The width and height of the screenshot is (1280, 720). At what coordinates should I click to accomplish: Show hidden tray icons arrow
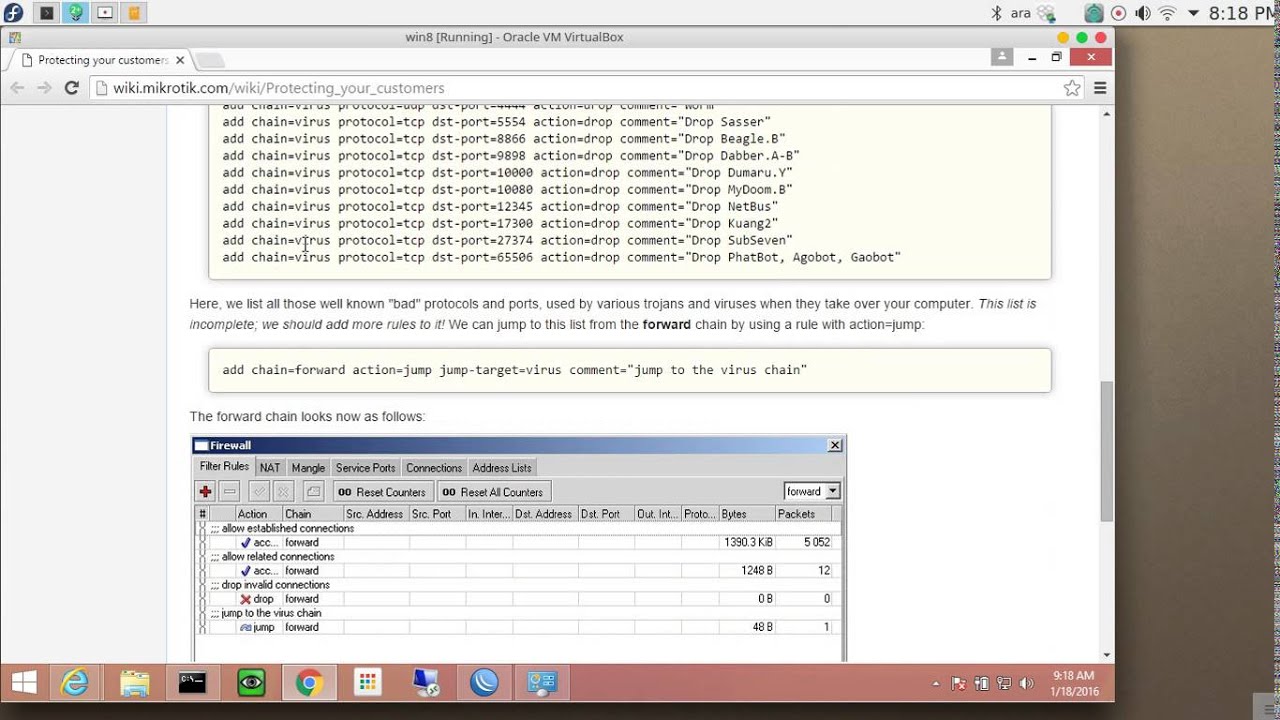click(936, 684)
